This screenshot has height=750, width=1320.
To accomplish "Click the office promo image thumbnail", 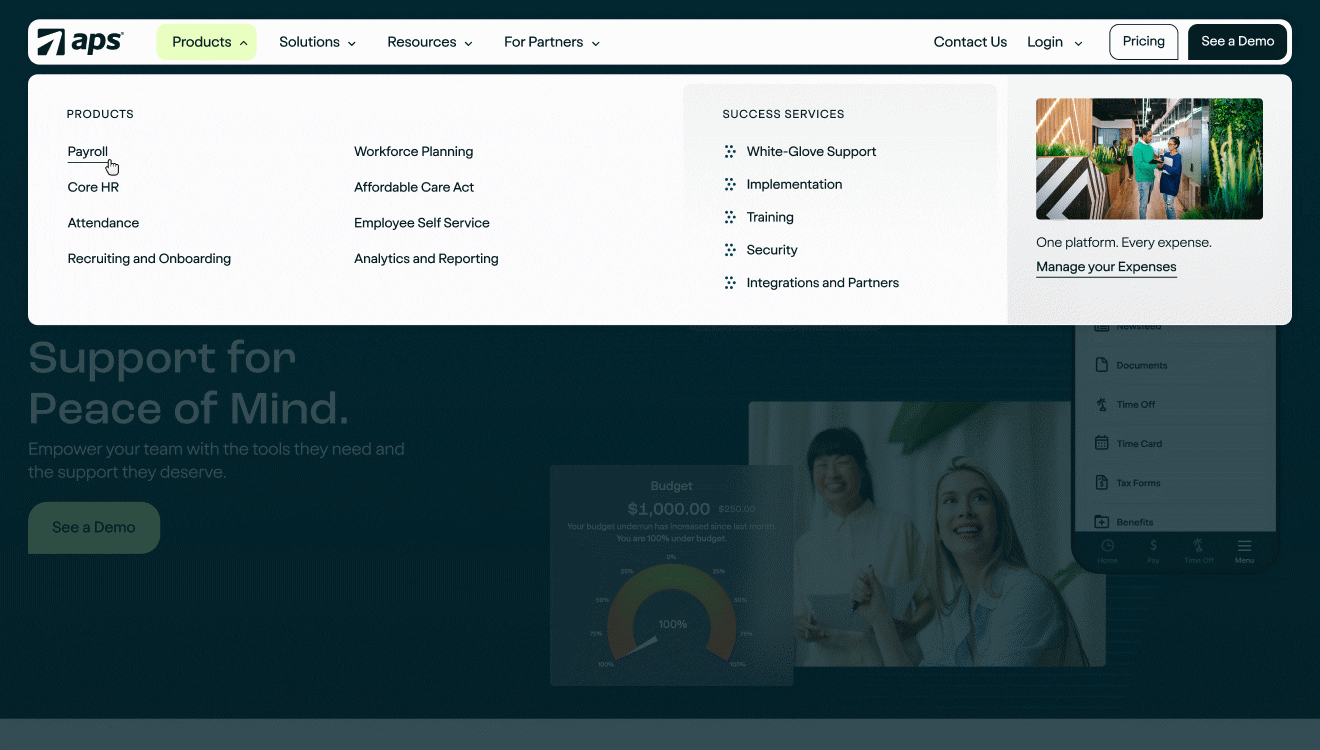I will pyautogui.click(x=1149, y=159).
